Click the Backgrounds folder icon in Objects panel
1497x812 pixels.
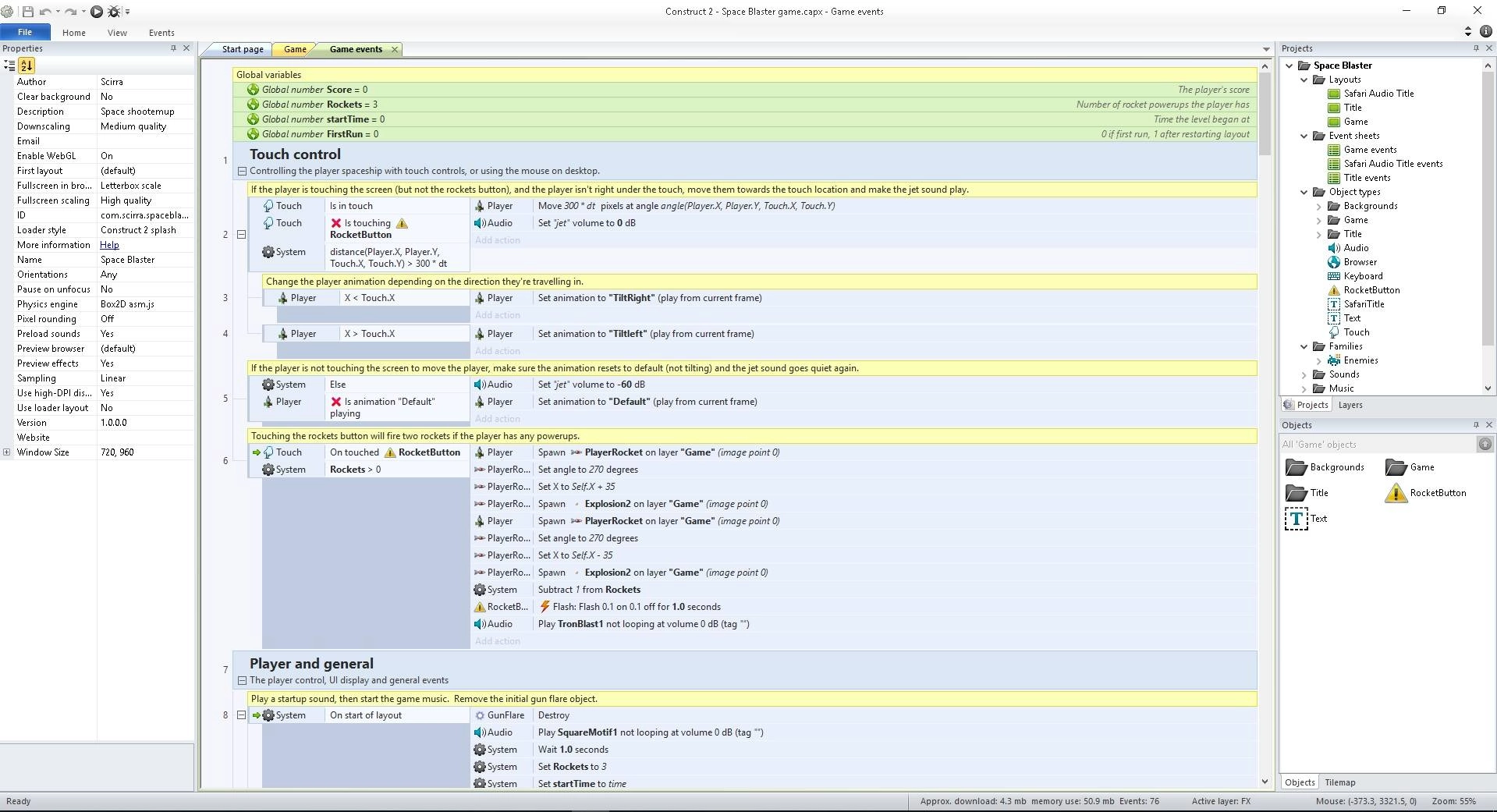[1296, 467]
